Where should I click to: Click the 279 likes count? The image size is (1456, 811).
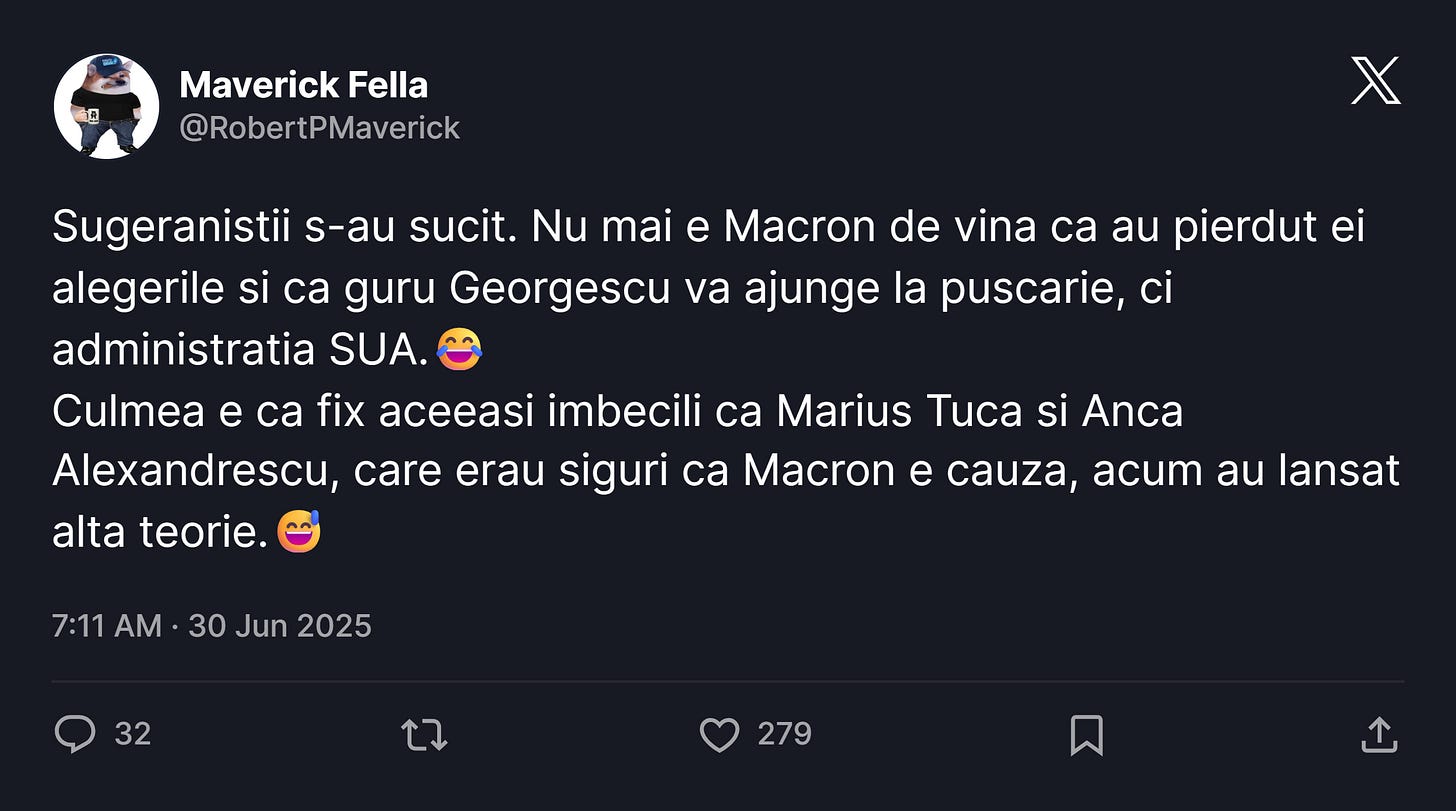point(785,735)
